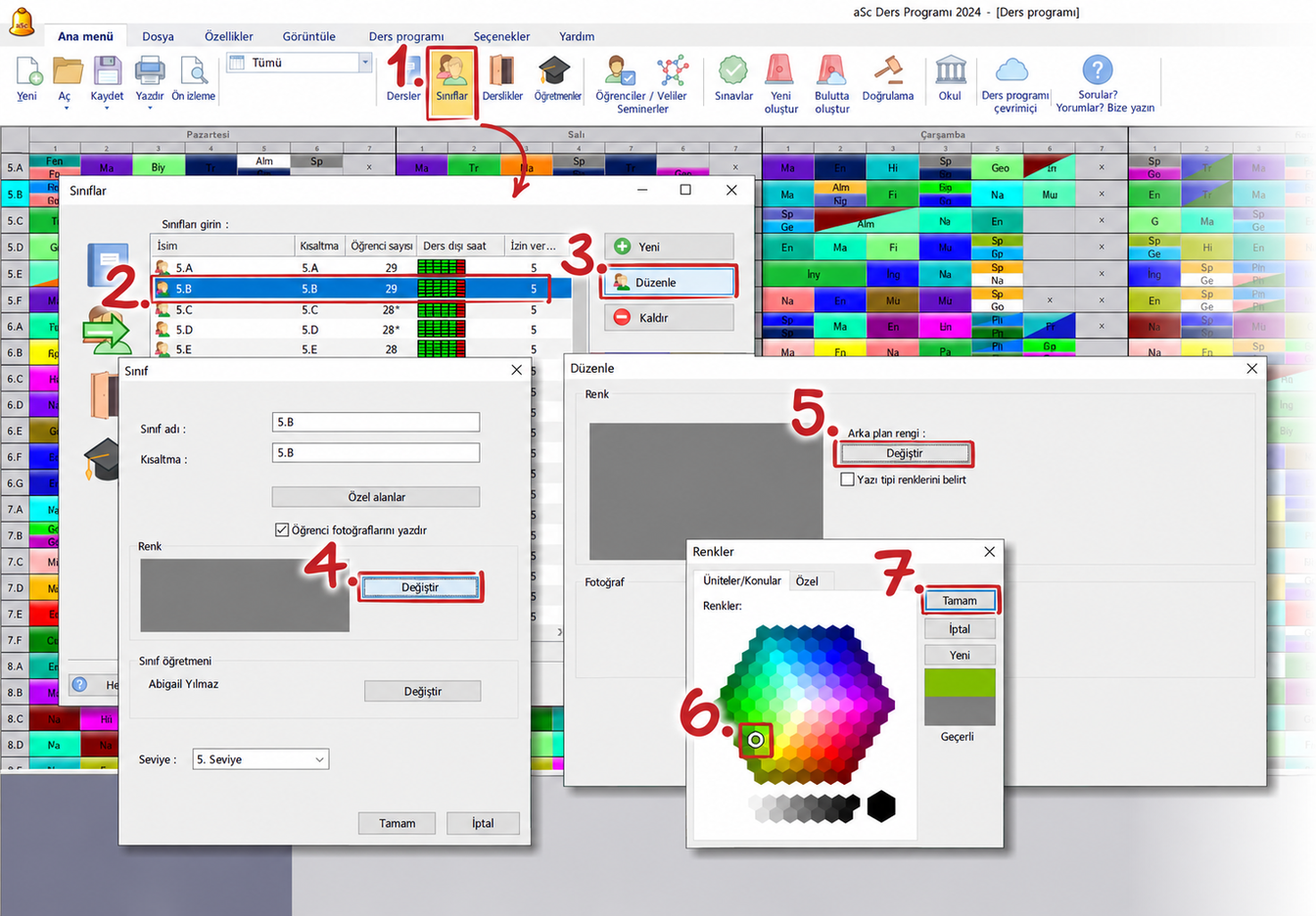Expand the Seviye dropdown
The height and width of the screenshot is (916, 1316).
pos(260,759)
